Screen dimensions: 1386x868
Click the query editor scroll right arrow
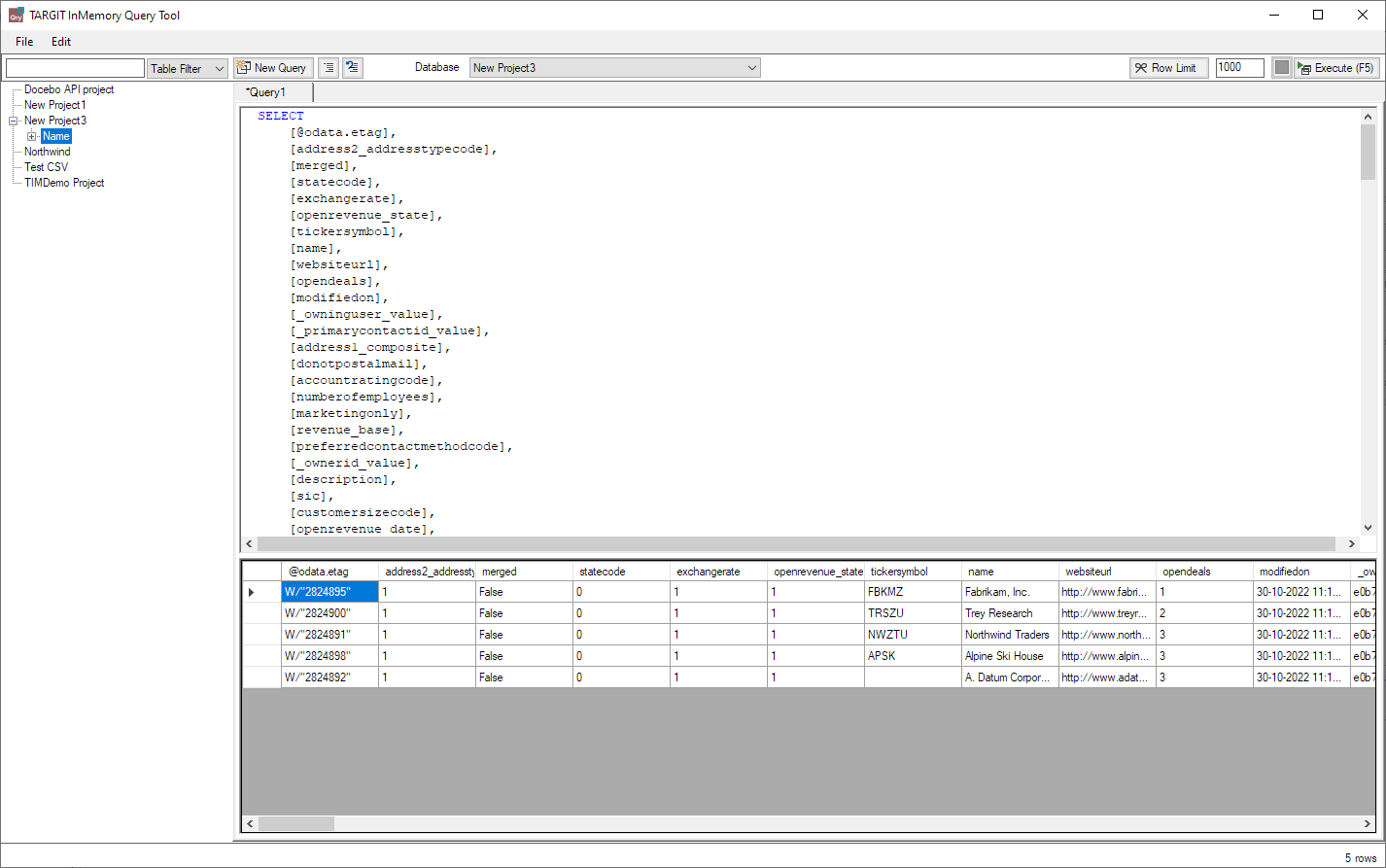tap(1352, 544)
